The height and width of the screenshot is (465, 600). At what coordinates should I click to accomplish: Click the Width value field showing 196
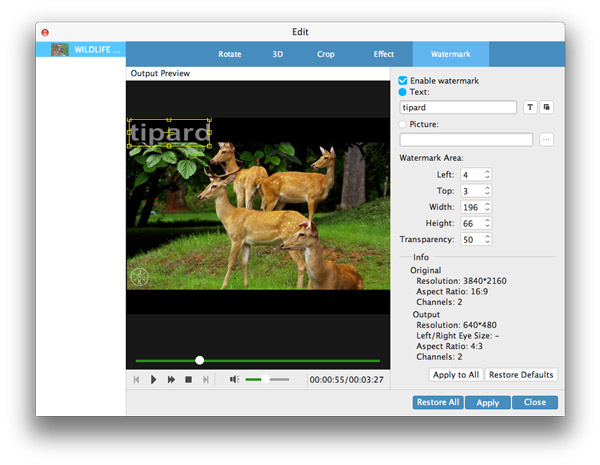click(472, 207)
